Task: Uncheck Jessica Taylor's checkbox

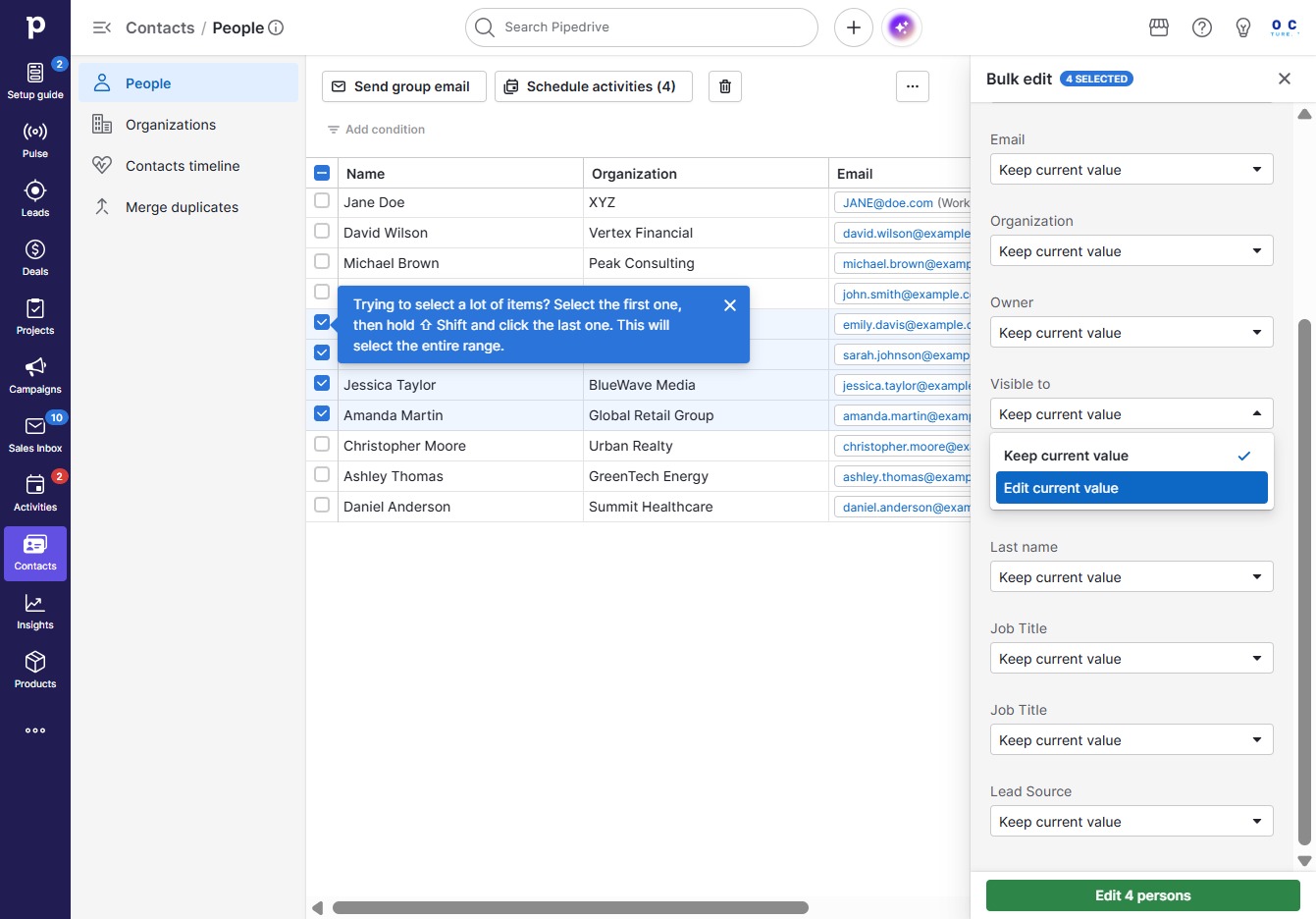Action: 322,383
